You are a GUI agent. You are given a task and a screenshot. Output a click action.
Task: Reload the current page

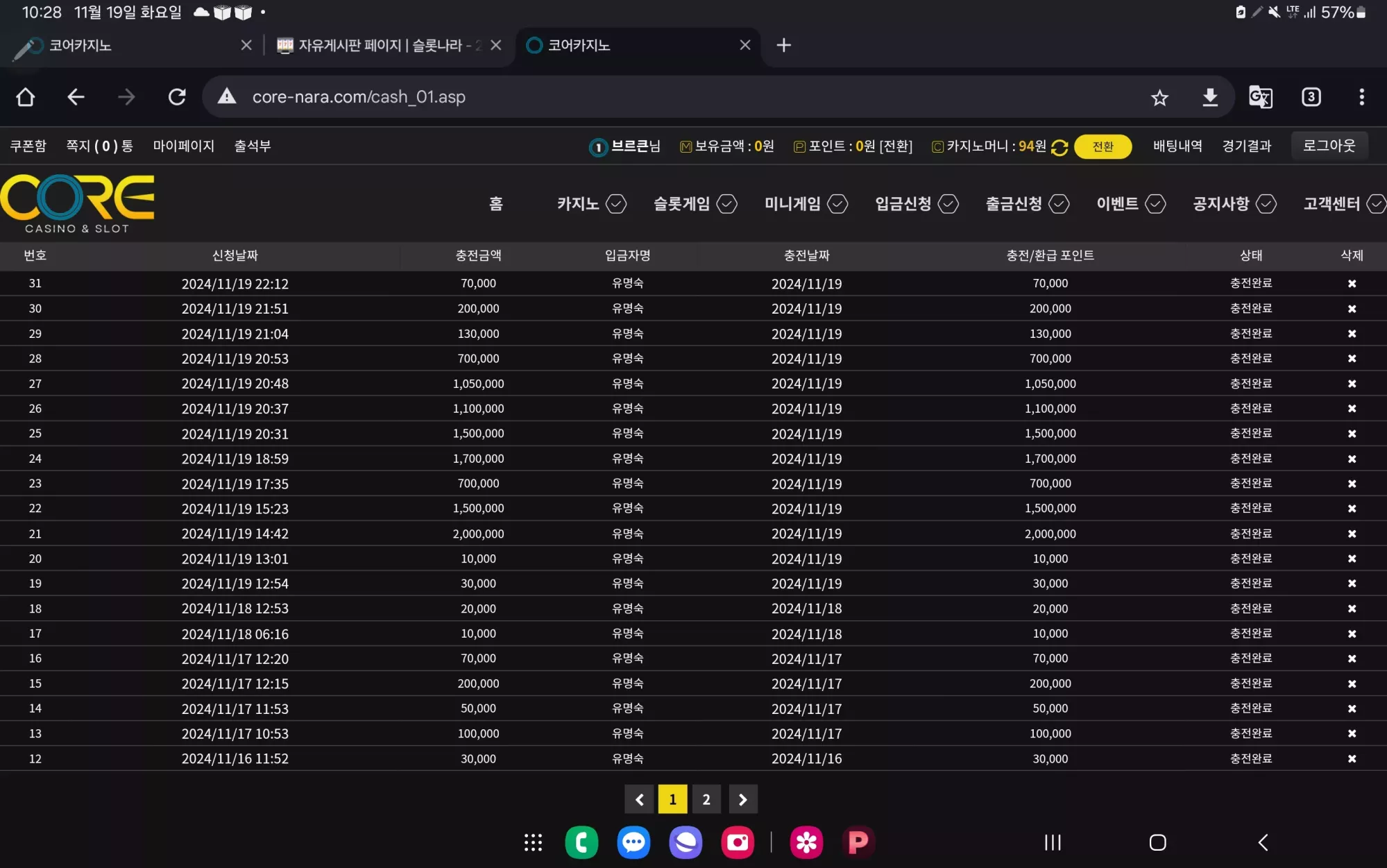[x=177, y=97]
